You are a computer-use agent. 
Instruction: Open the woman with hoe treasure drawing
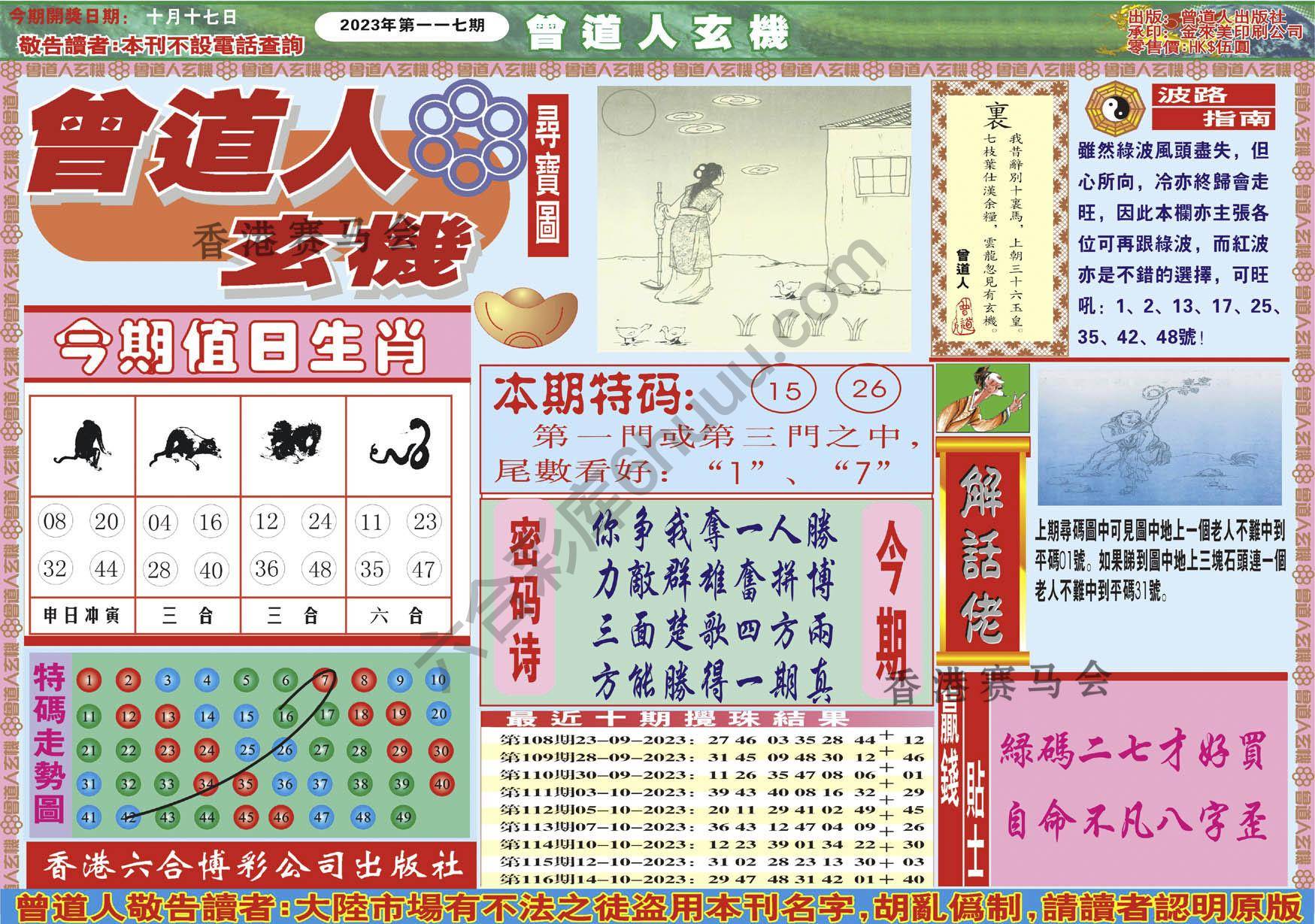click(x=754, y=217)
